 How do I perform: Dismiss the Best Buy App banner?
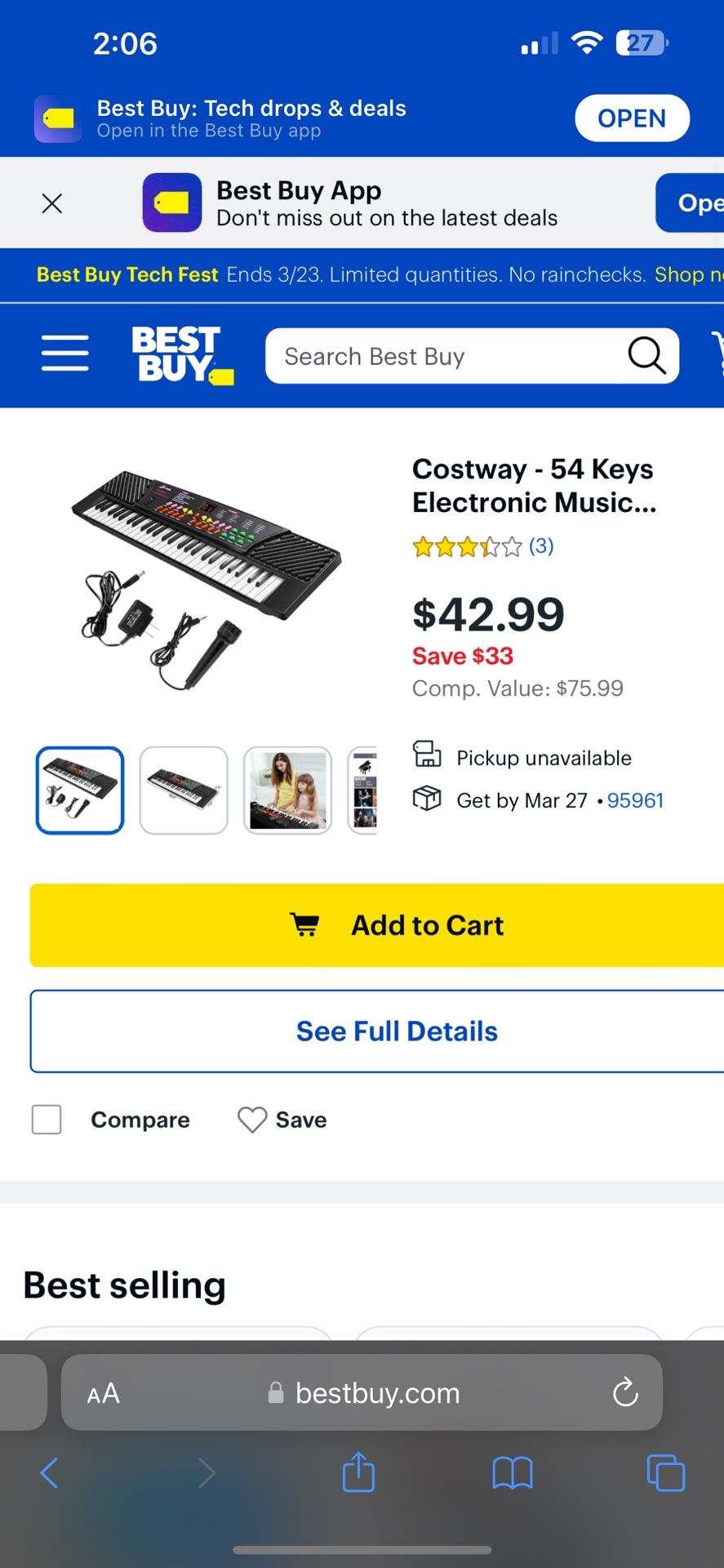pyautogui.click(x=52, y=203)
